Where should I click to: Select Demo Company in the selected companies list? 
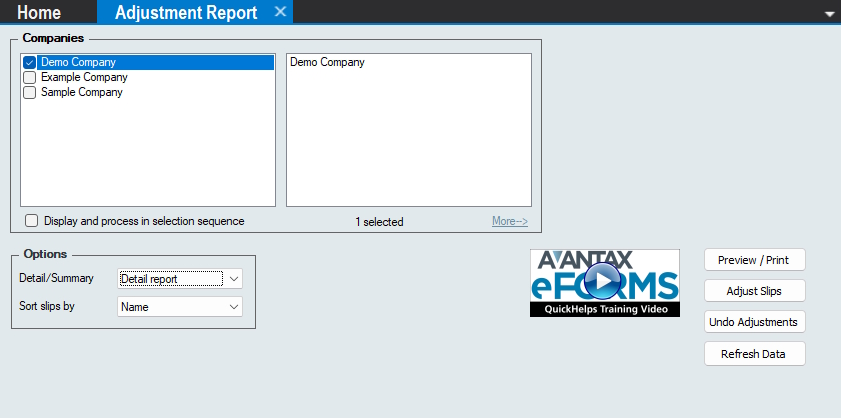click(327, 62)
